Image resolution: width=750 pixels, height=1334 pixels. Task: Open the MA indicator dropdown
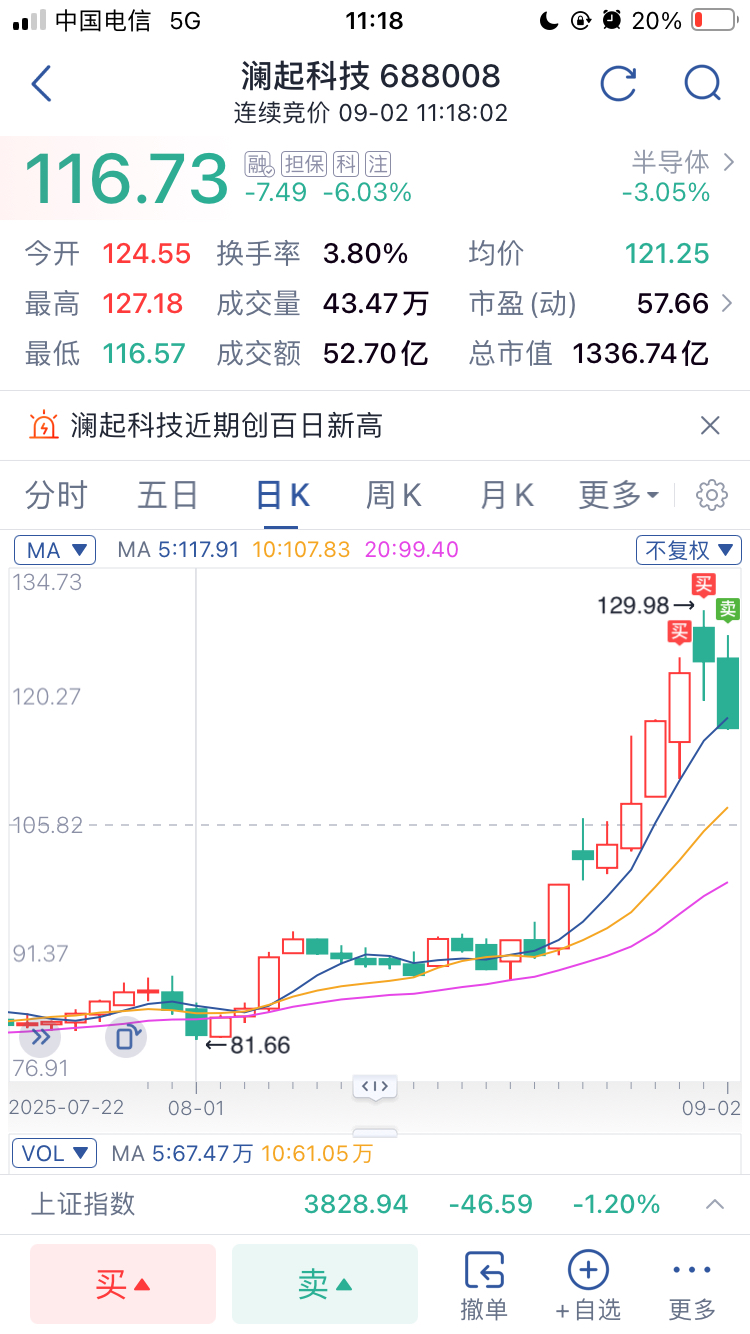coord(54,549)
